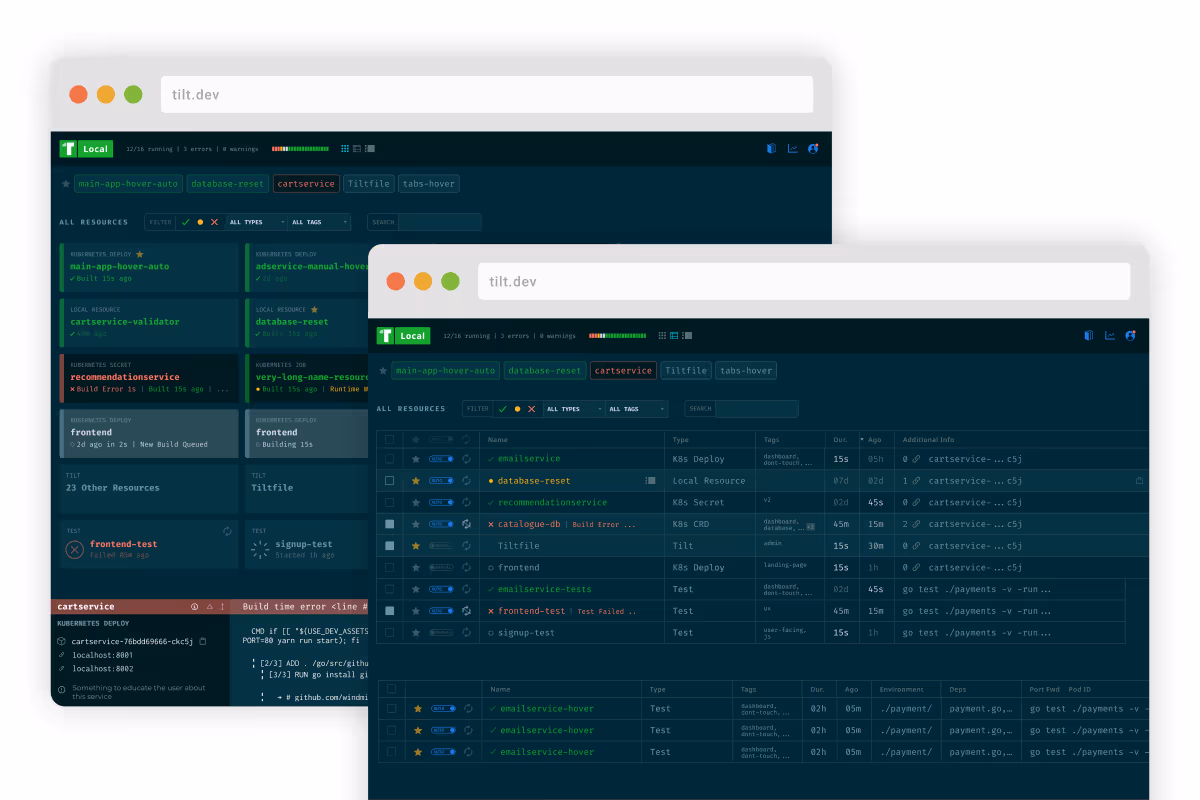
Task: Sort by the Ago column arrow in upper table
Action: click(x=863, y=439)
